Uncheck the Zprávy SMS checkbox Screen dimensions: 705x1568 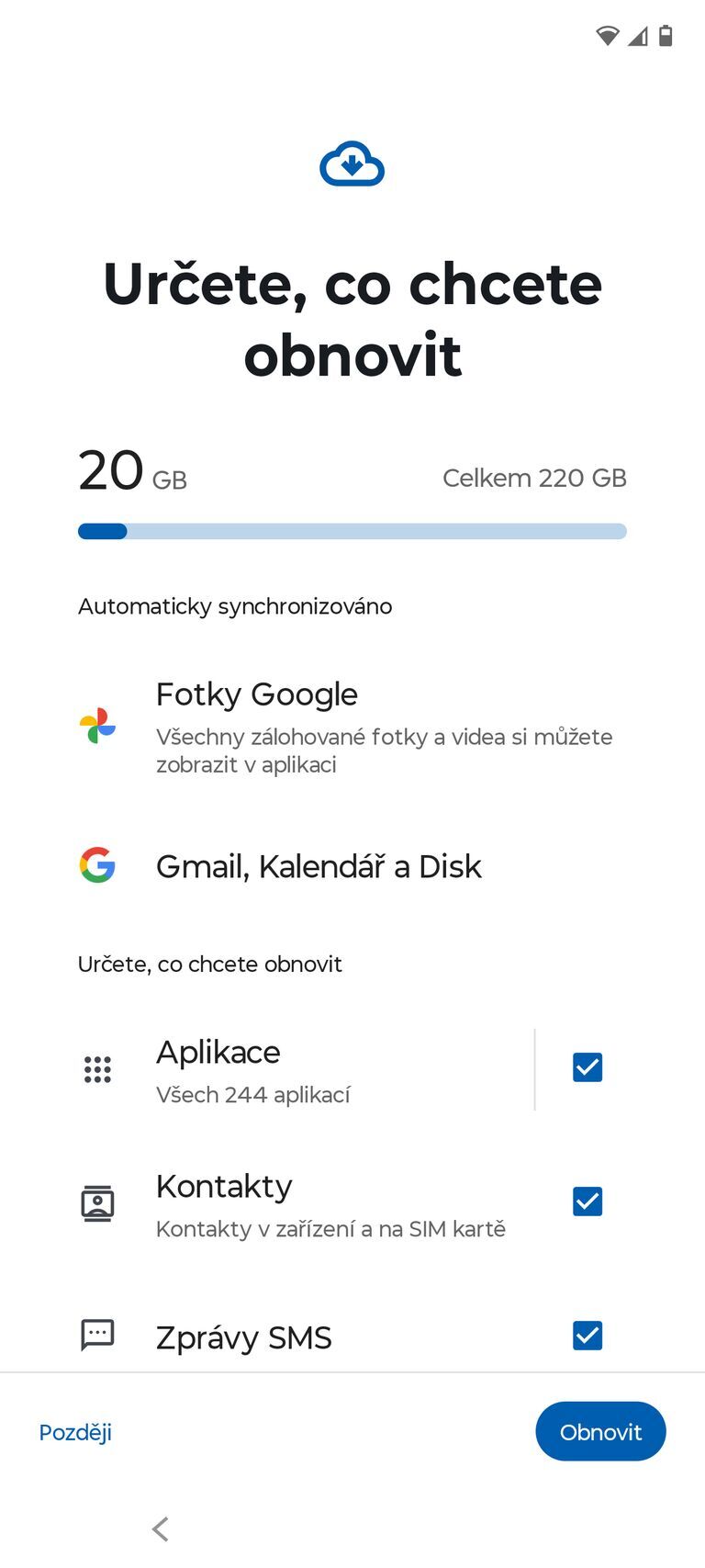(x=587, y=1336)
